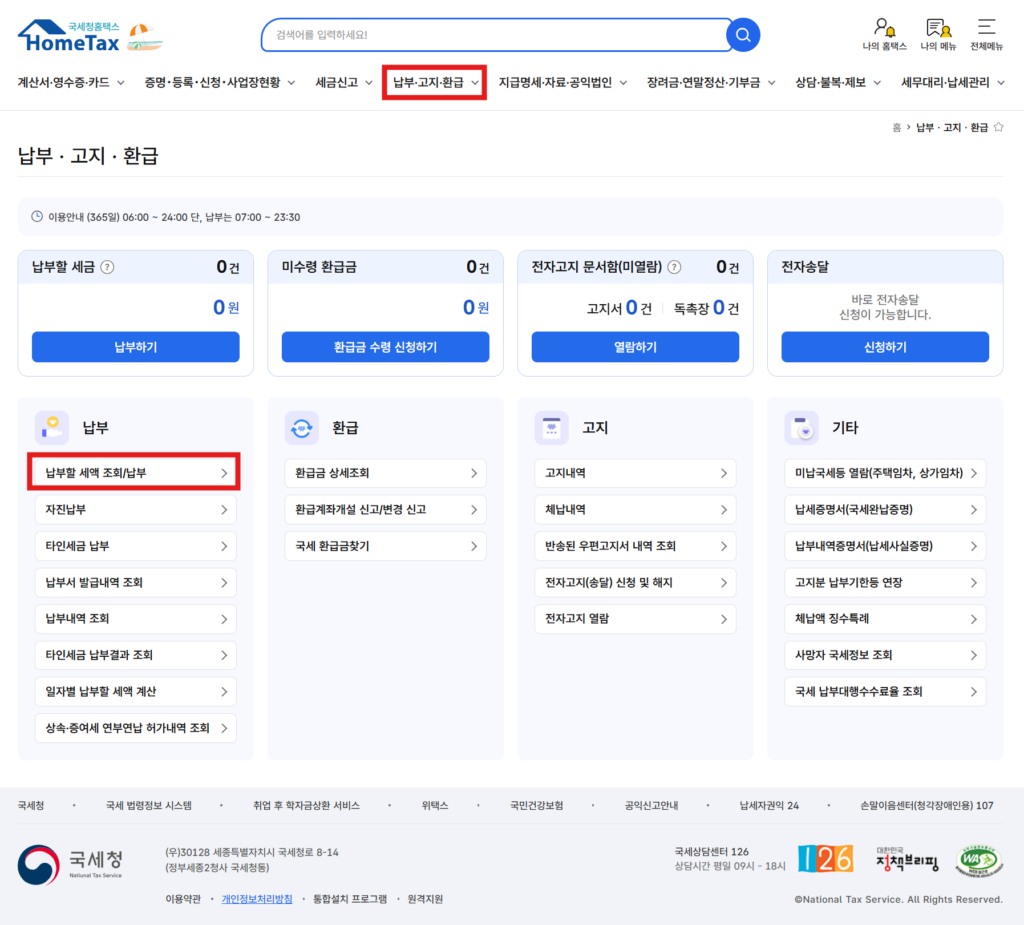The width and height of the screenshot is (1024, 925).
Task: Click the 열람하기 button
Action: [635, 347]
